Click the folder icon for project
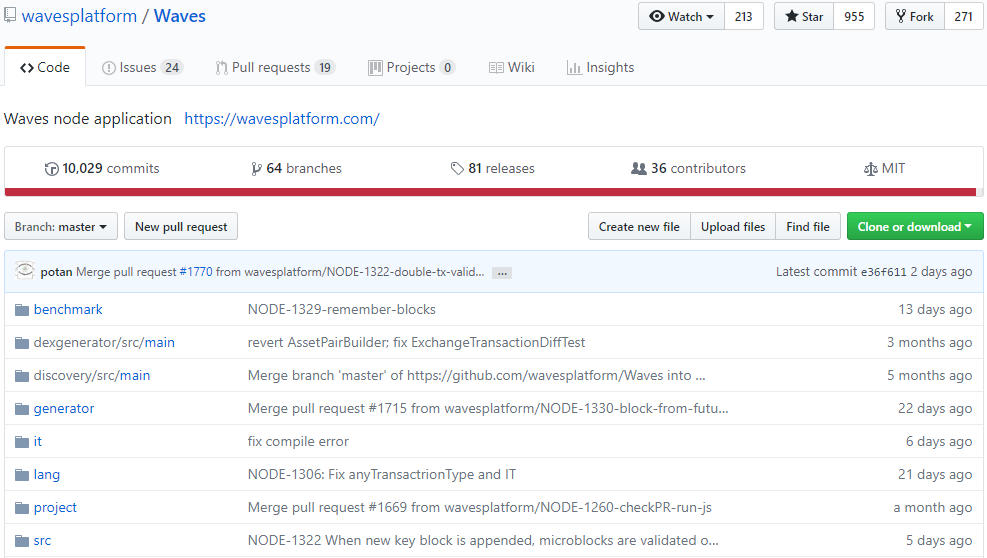Image resolution: width=987 pixels, height=558 pixels. [22, 508]
